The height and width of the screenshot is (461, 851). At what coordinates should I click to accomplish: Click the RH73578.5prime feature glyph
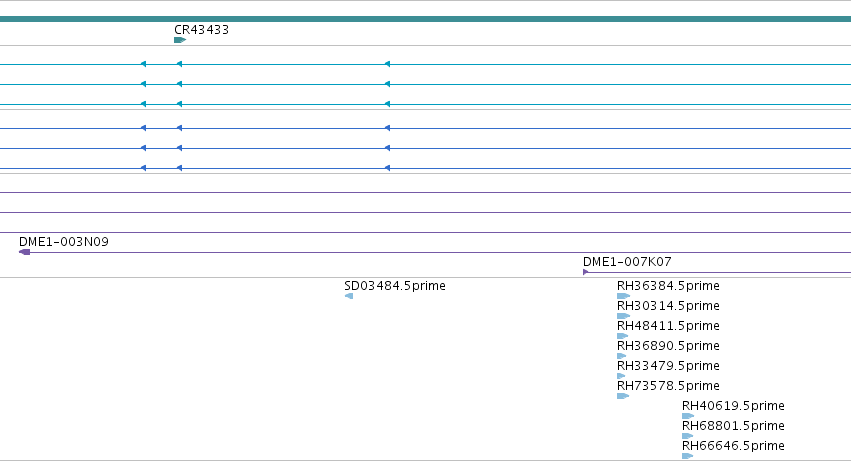coord(623,396)
